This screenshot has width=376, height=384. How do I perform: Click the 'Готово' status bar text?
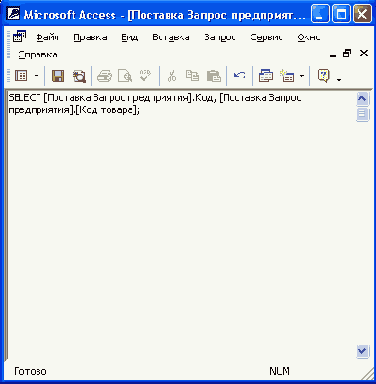(x=30, y=371)
